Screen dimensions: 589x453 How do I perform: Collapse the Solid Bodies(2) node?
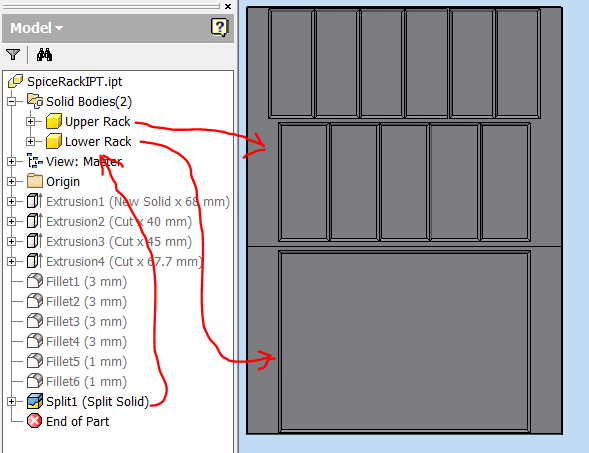coord(12,101)
